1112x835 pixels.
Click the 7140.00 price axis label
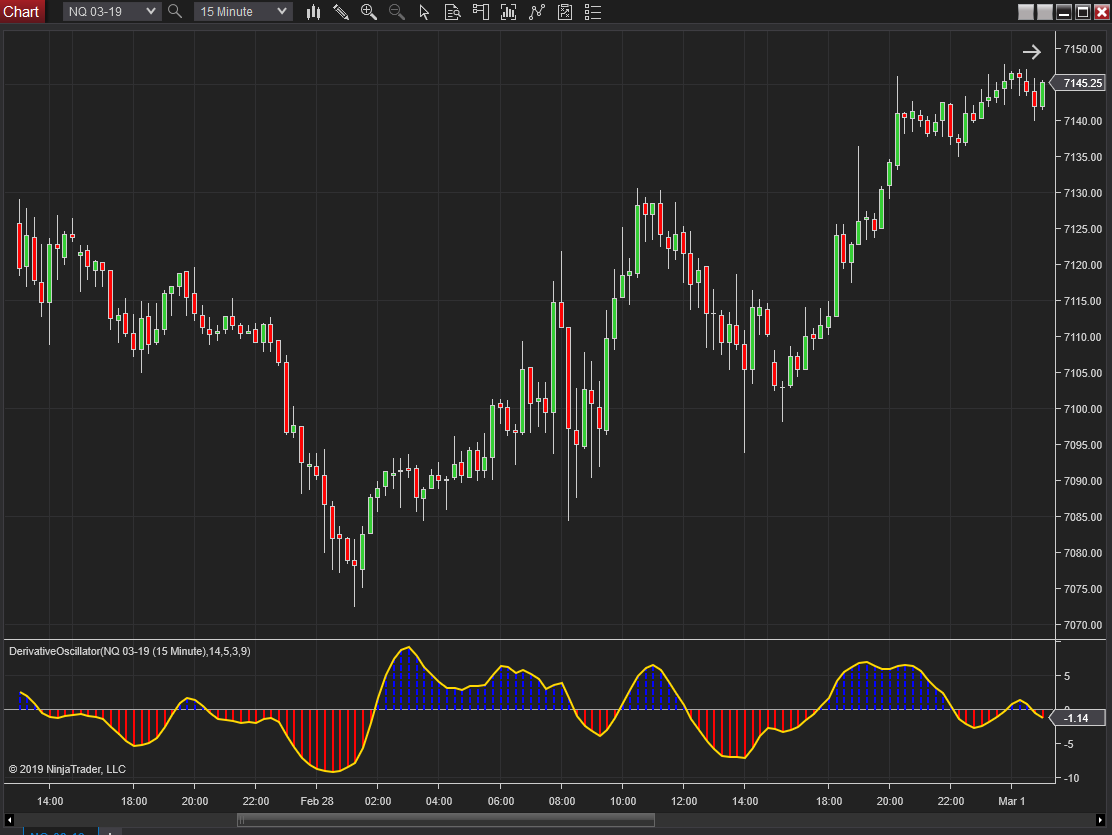[1083, 121]
